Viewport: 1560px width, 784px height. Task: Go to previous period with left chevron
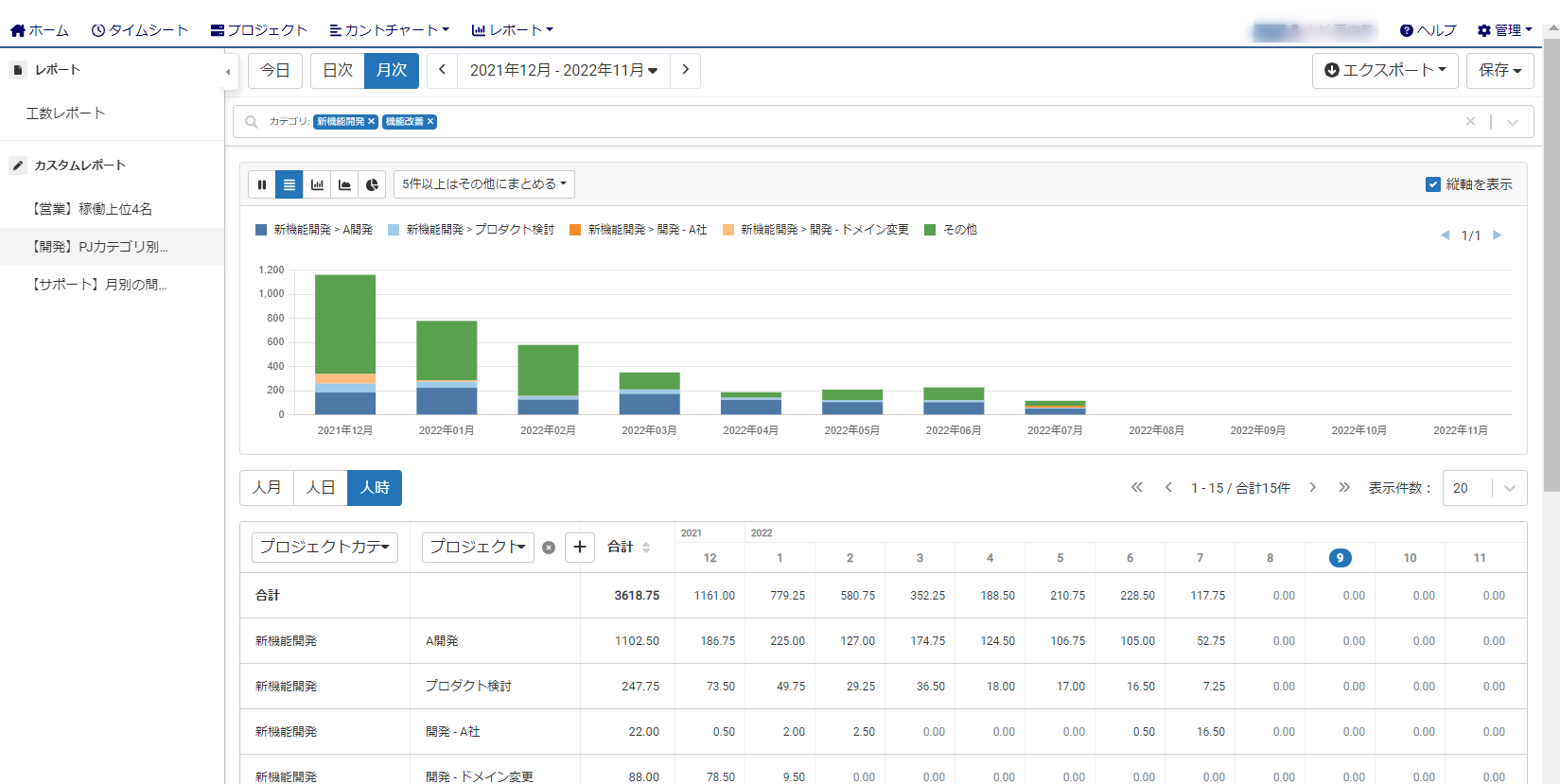442,70
